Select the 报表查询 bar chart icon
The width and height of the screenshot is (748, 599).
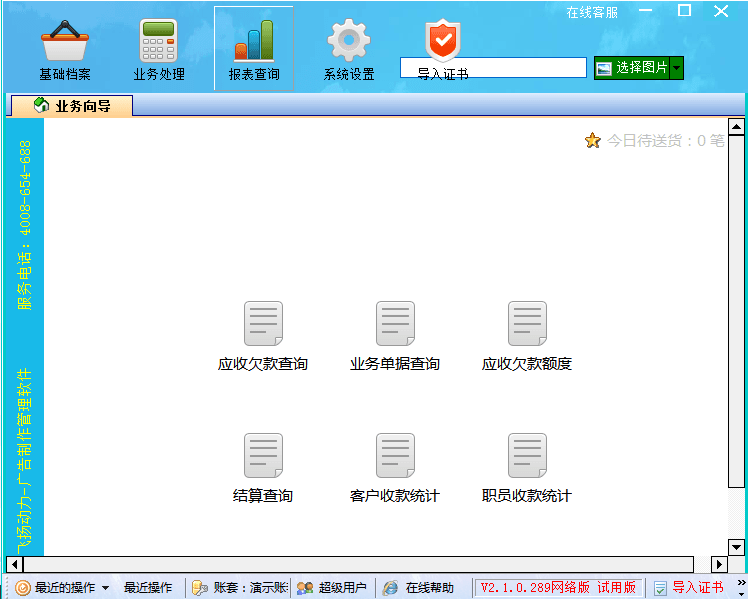click(254, 42)
